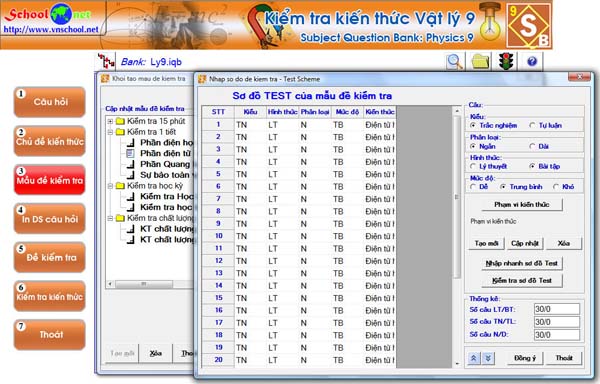The image size is (600, 384).
Task: Click Nhập nhanh sơ đồ Test button
Action: click(x=522, y=263)
